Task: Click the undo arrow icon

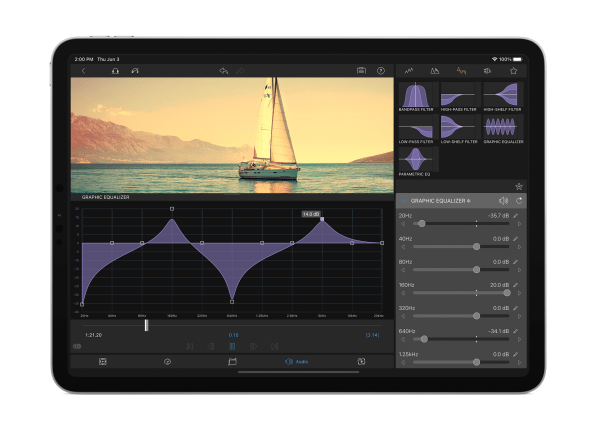Action: coord(224,71)
